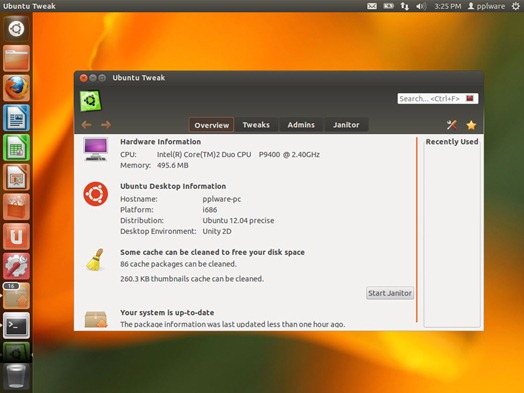Switch to the Admins tab
524x393 pixels.
[301, 125]
